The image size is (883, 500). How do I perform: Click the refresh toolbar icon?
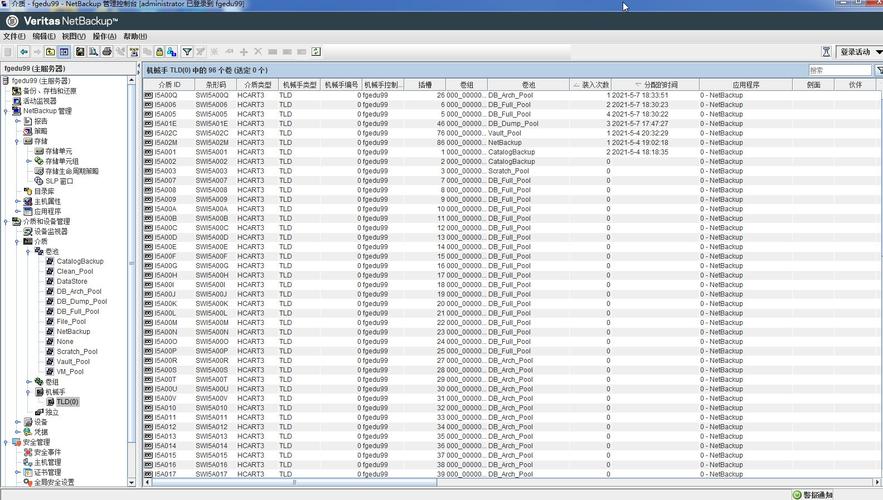[x=316, y=52]
